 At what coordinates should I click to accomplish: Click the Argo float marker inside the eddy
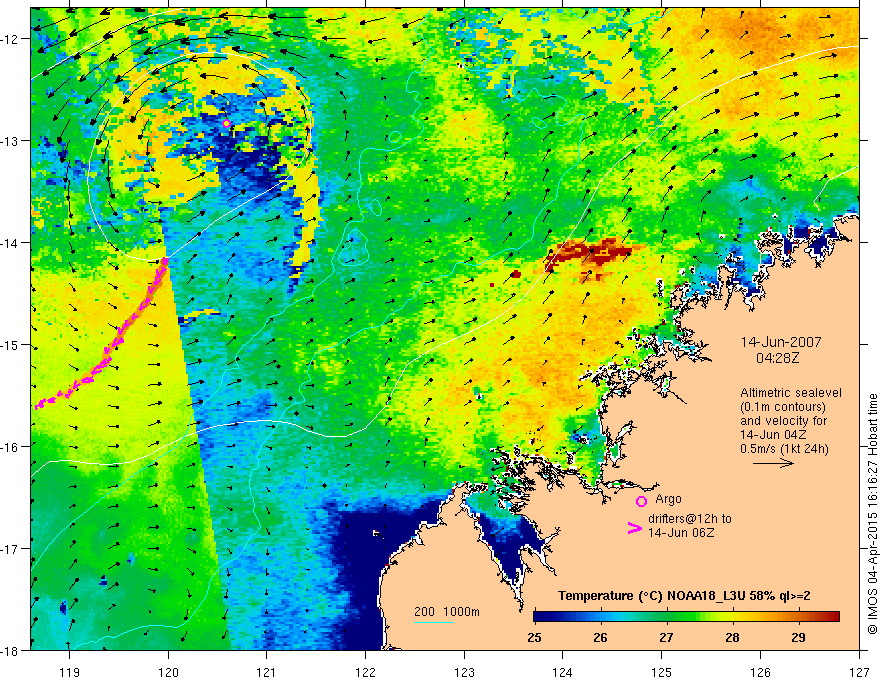(x=226, y=123)
